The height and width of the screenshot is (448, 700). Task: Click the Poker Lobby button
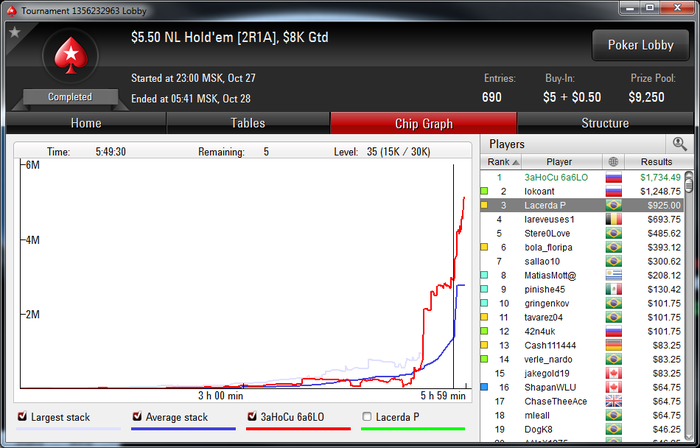coord(640,45)
